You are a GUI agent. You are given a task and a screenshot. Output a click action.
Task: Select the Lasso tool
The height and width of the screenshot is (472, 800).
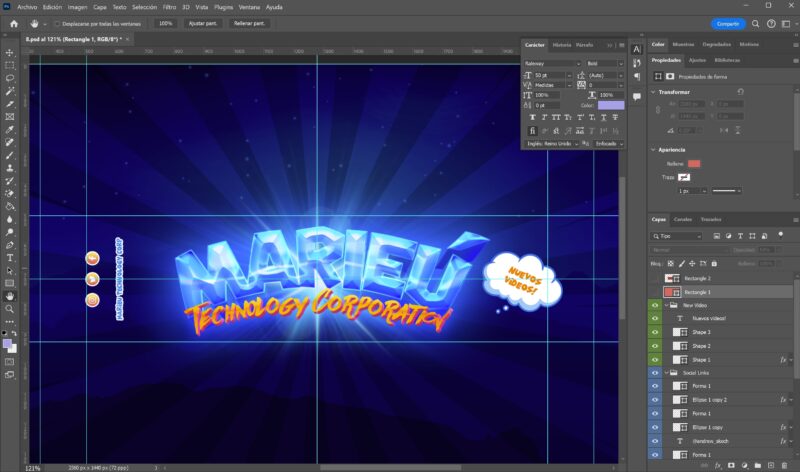pos(10,78)
